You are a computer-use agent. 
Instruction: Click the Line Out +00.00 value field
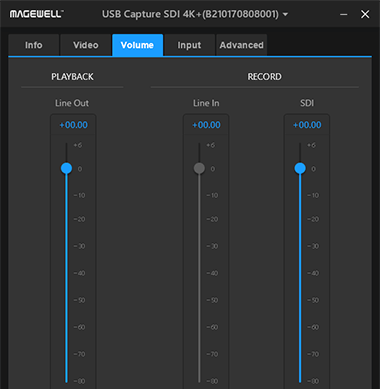click(x=73, y=125)
